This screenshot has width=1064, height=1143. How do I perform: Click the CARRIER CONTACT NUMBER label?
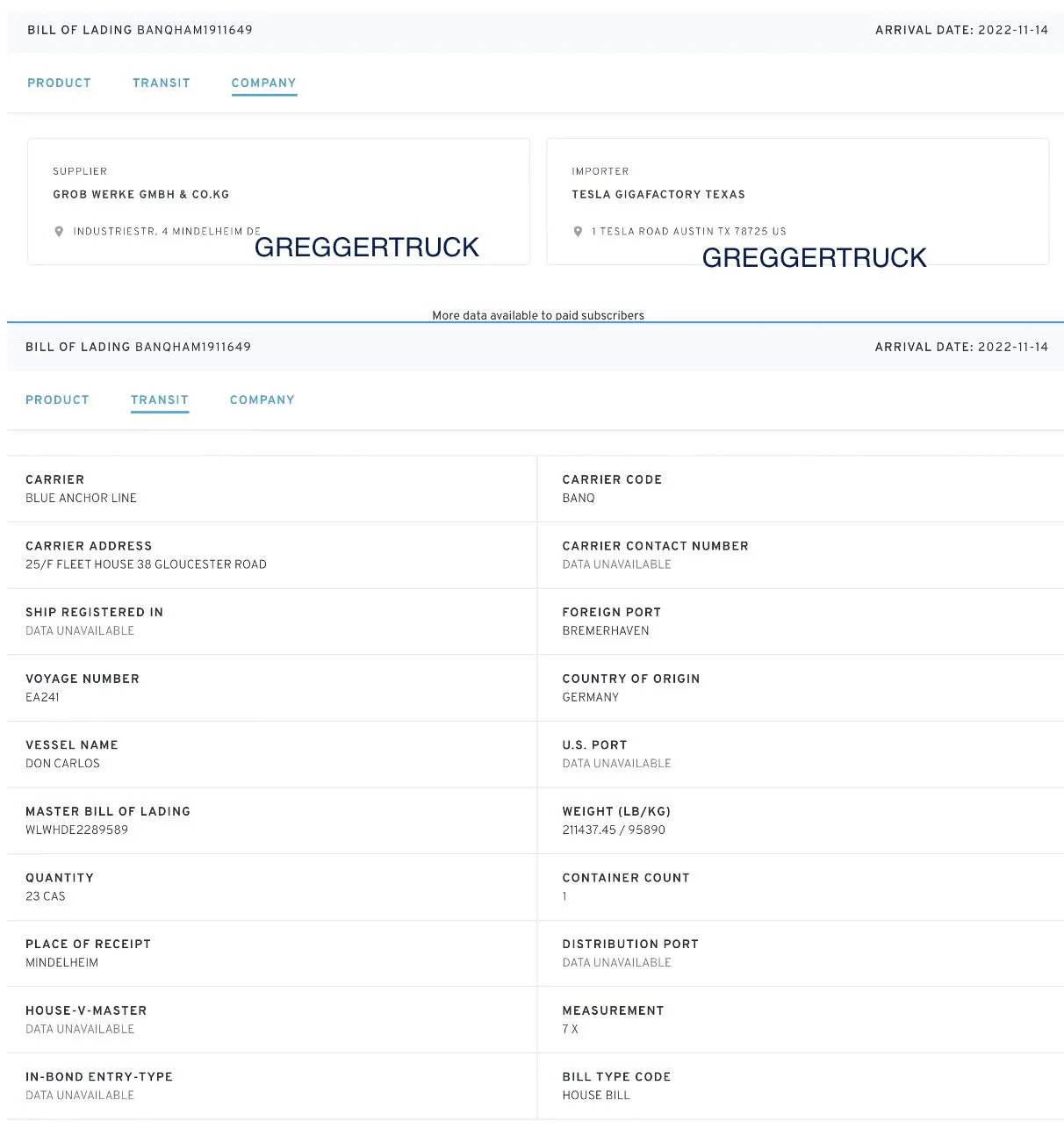[x=655, y=546]
